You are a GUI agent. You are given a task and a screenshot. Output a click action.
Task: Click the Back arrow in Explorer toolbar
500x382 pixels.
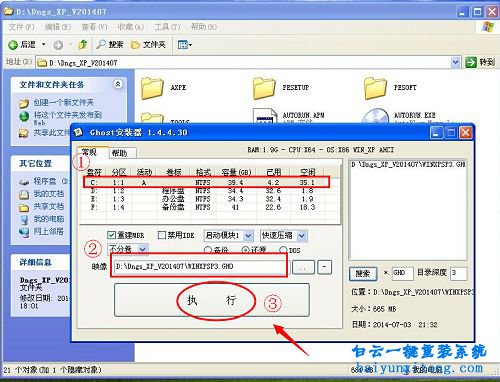point(13,45)
